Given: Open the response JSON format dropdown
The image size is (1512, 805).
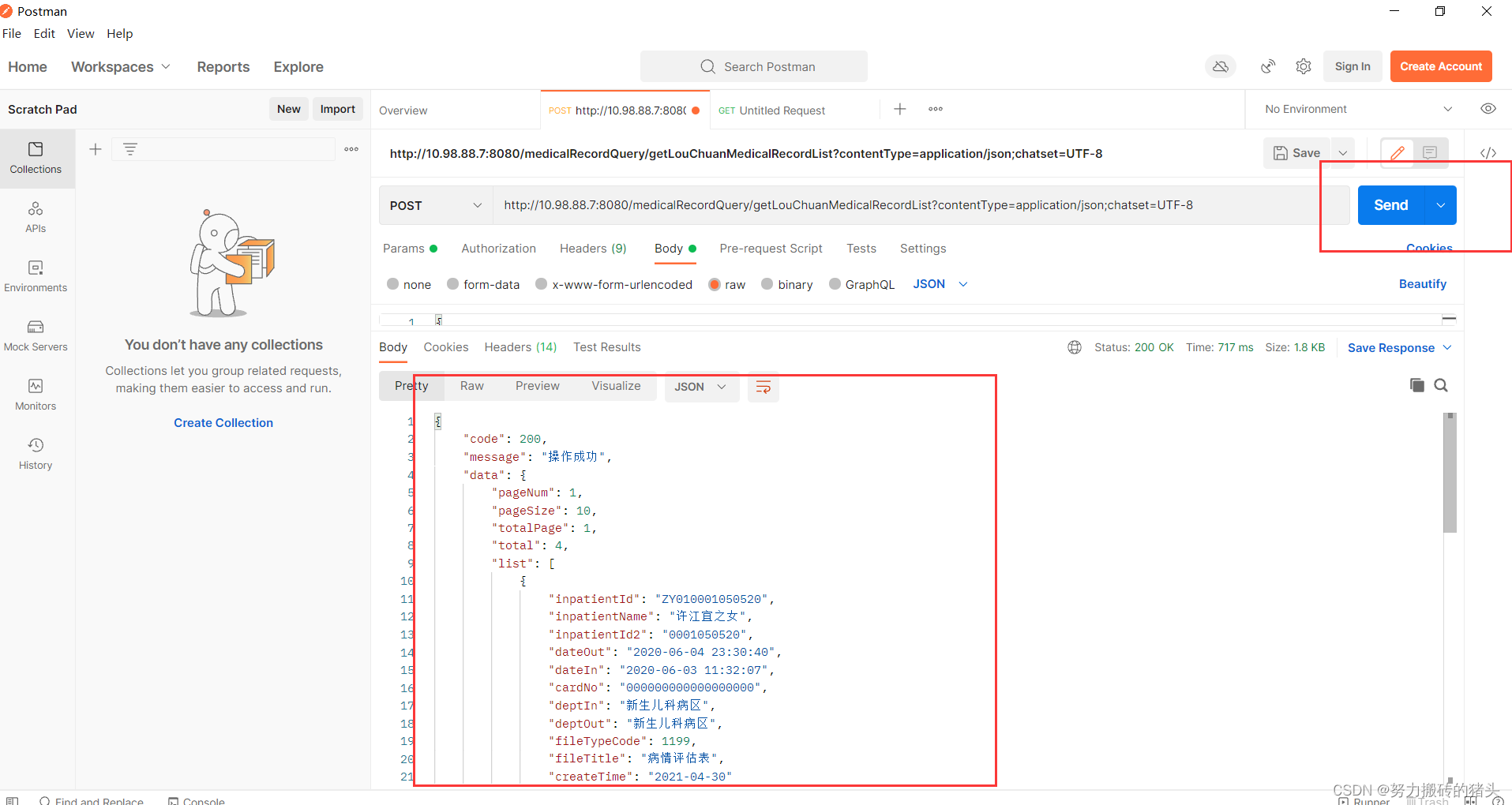Looking at the screenshot, I should coord(700,387).
